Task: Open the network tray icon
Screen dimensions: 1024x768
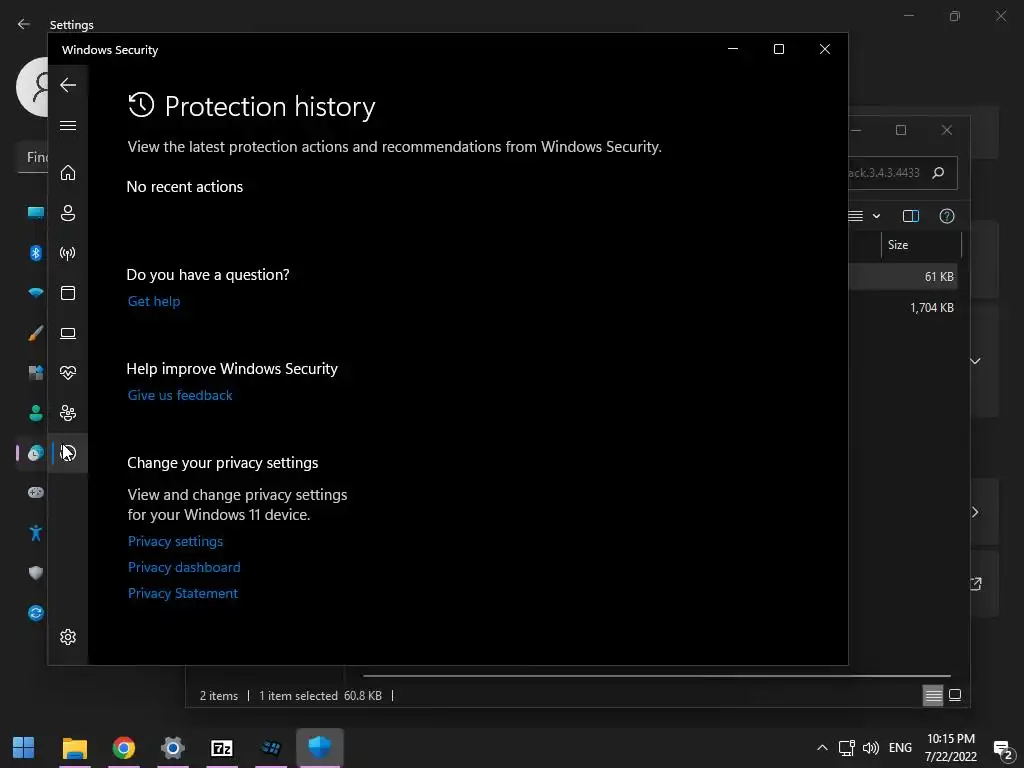Action: click(846, 748)
